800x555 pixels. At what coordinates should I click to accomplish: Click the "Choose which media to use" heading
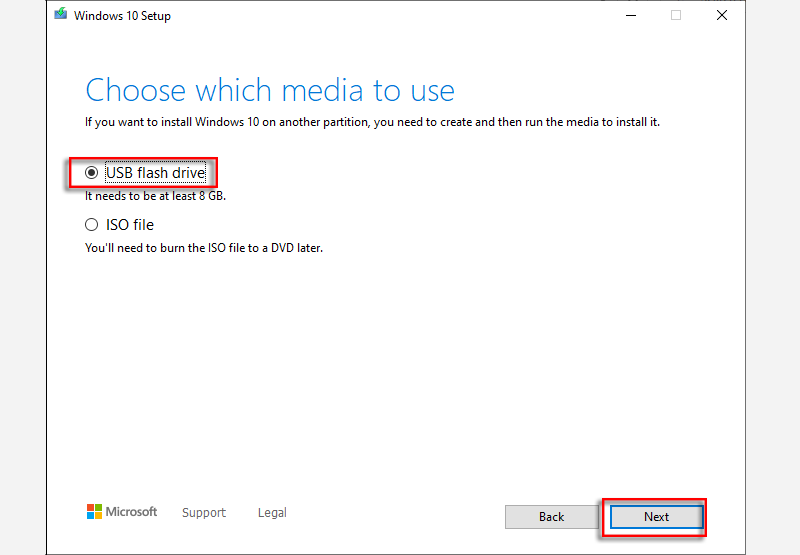270,91
